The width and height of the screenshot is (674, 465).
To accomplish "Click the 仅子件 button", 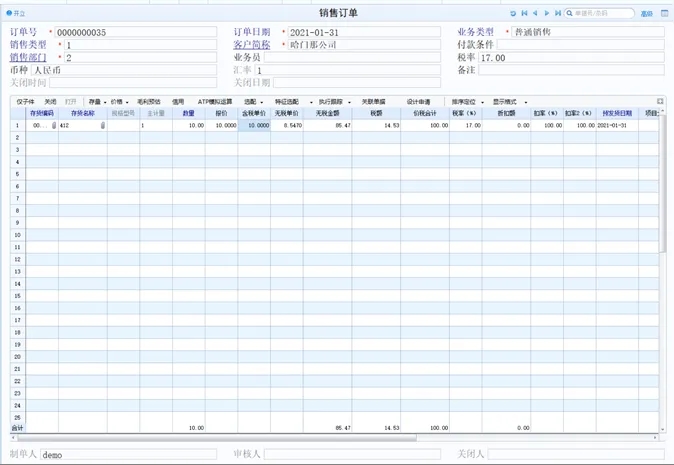I will pyautogui.click(x=26, y=102).
